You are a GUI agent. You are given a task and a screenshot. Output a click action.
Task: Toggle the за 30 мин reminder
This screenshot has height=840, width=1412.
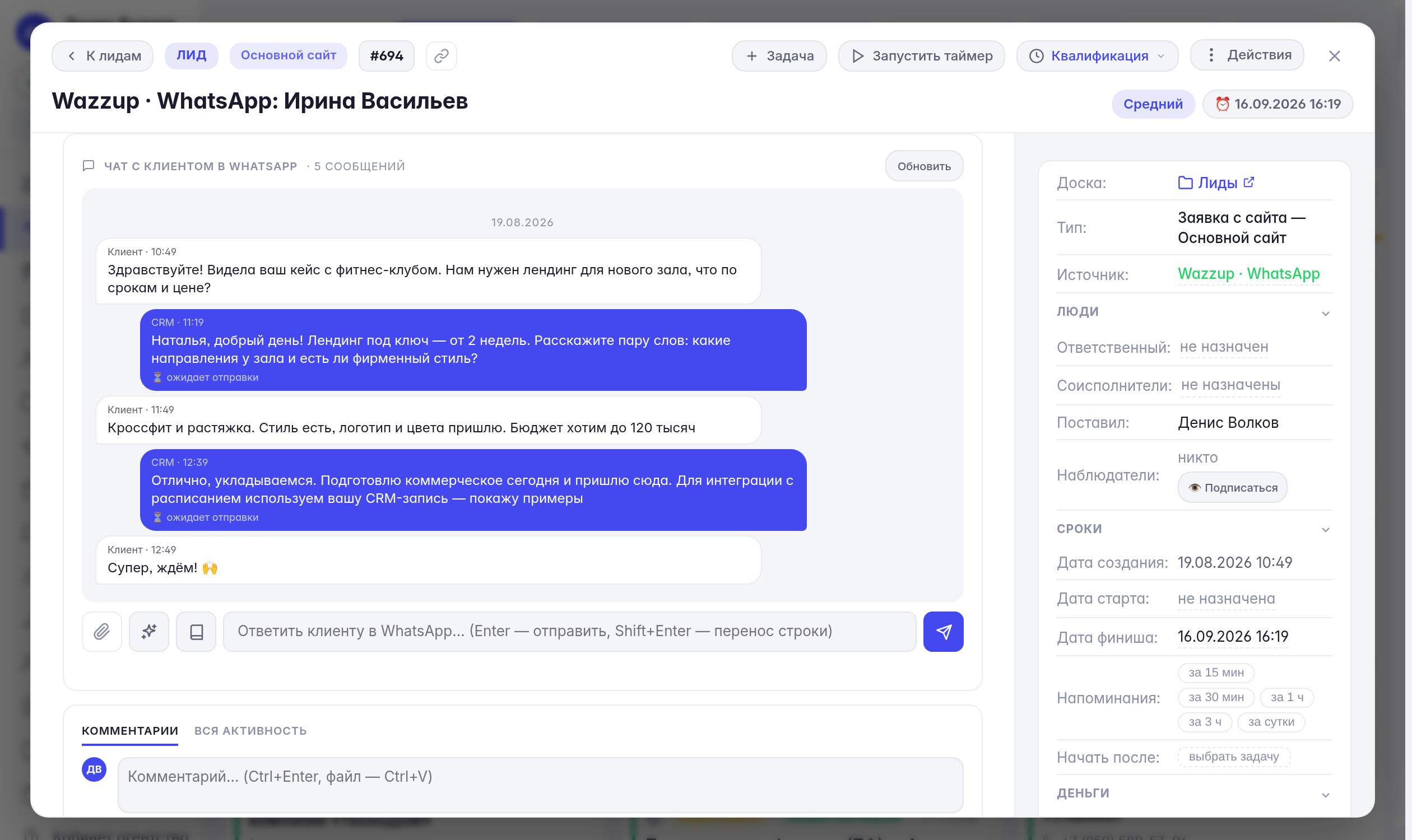pos(1216,697)
